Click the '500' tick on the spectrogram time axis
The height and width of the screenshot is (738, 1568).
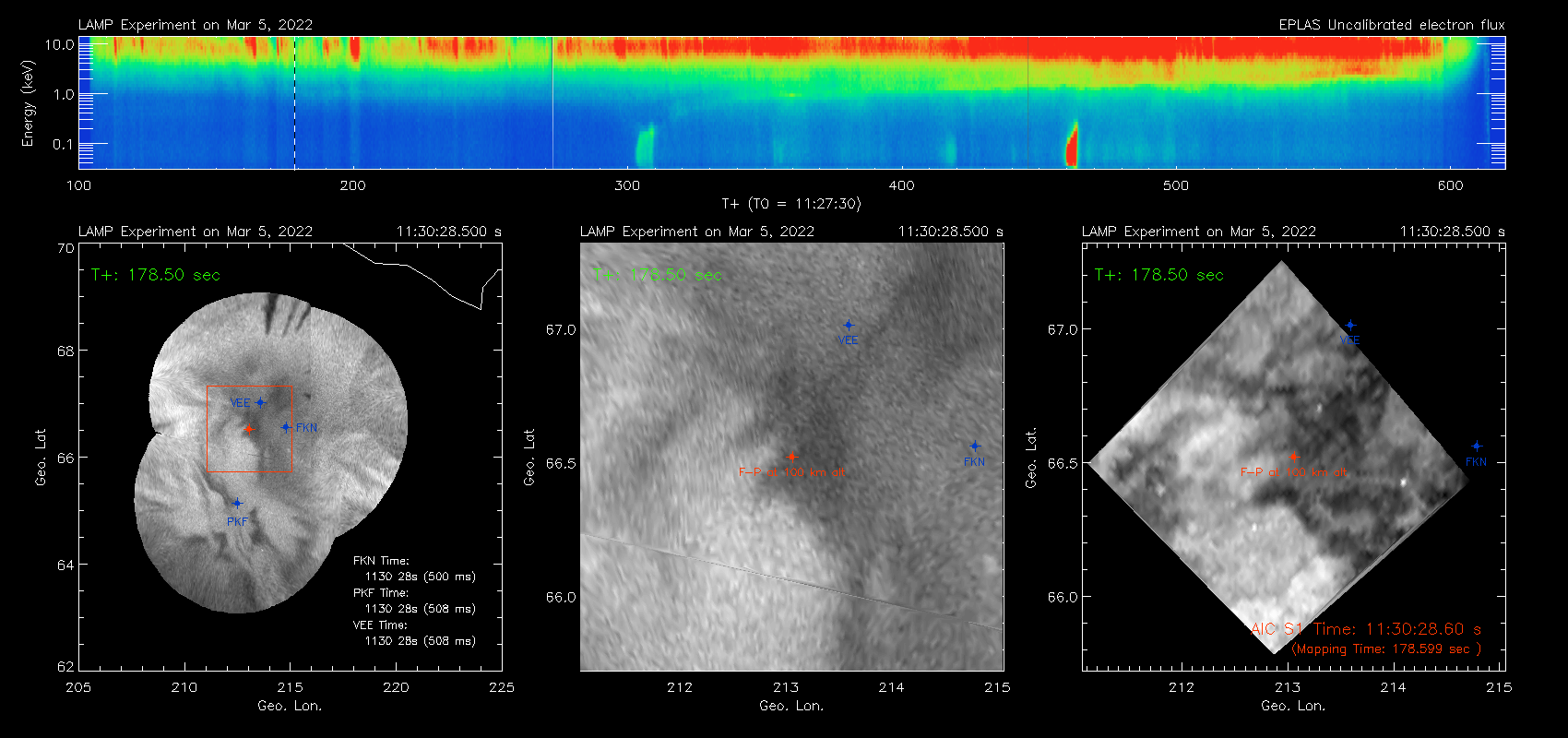(x=1176, y=185)
